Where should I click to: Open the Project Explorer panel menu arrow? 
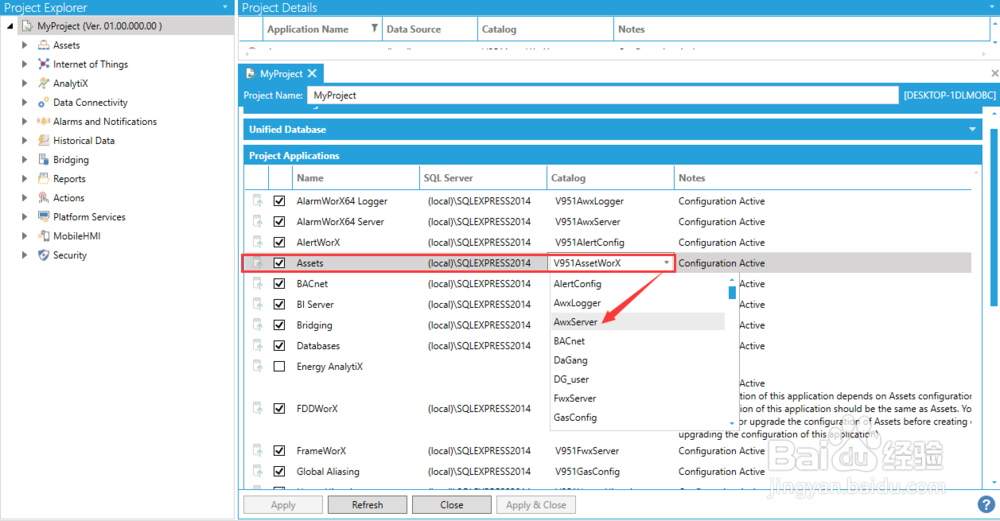225,7
